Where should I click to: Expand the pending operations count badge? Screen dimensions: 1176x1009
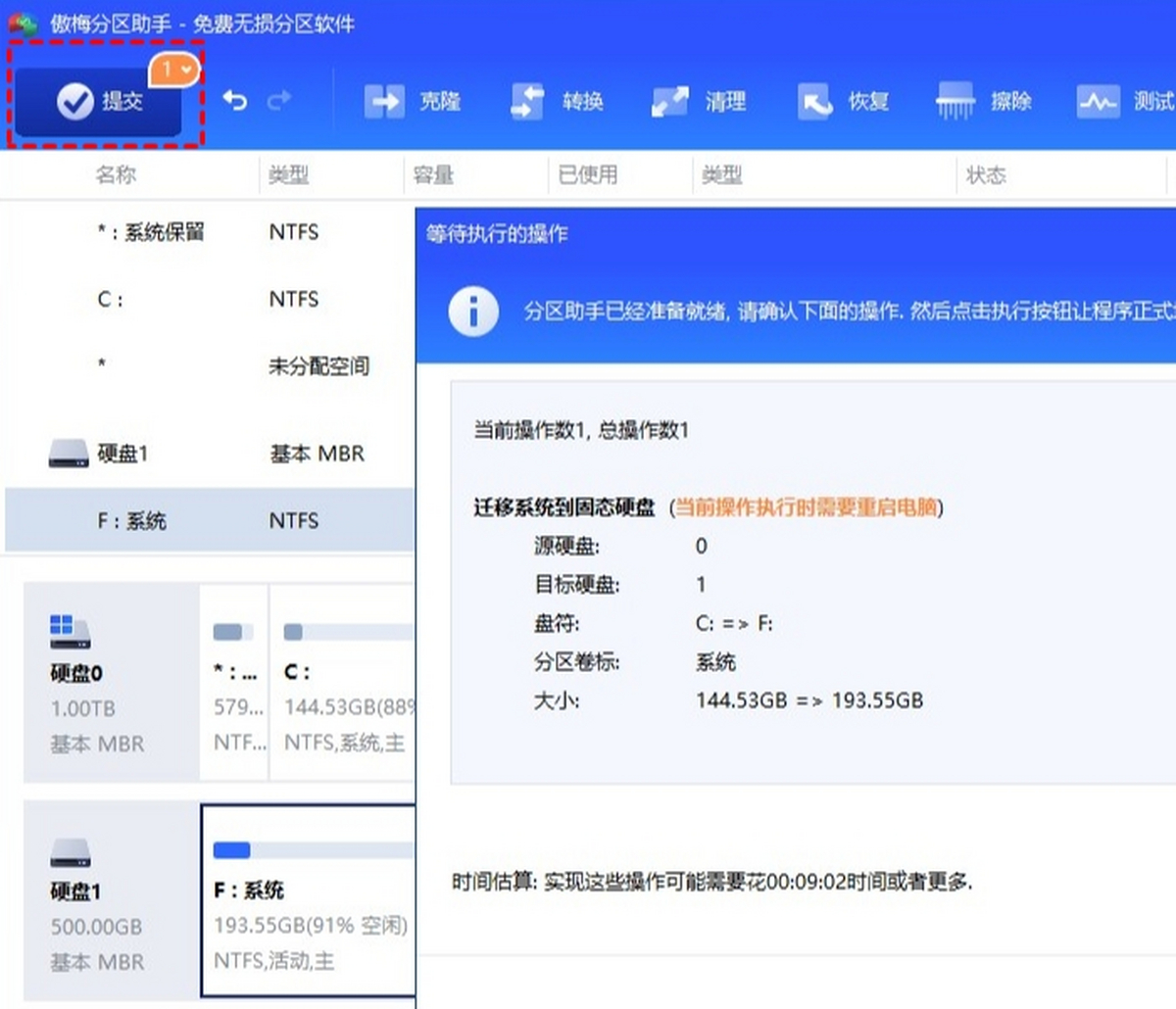tap(174, 70)
